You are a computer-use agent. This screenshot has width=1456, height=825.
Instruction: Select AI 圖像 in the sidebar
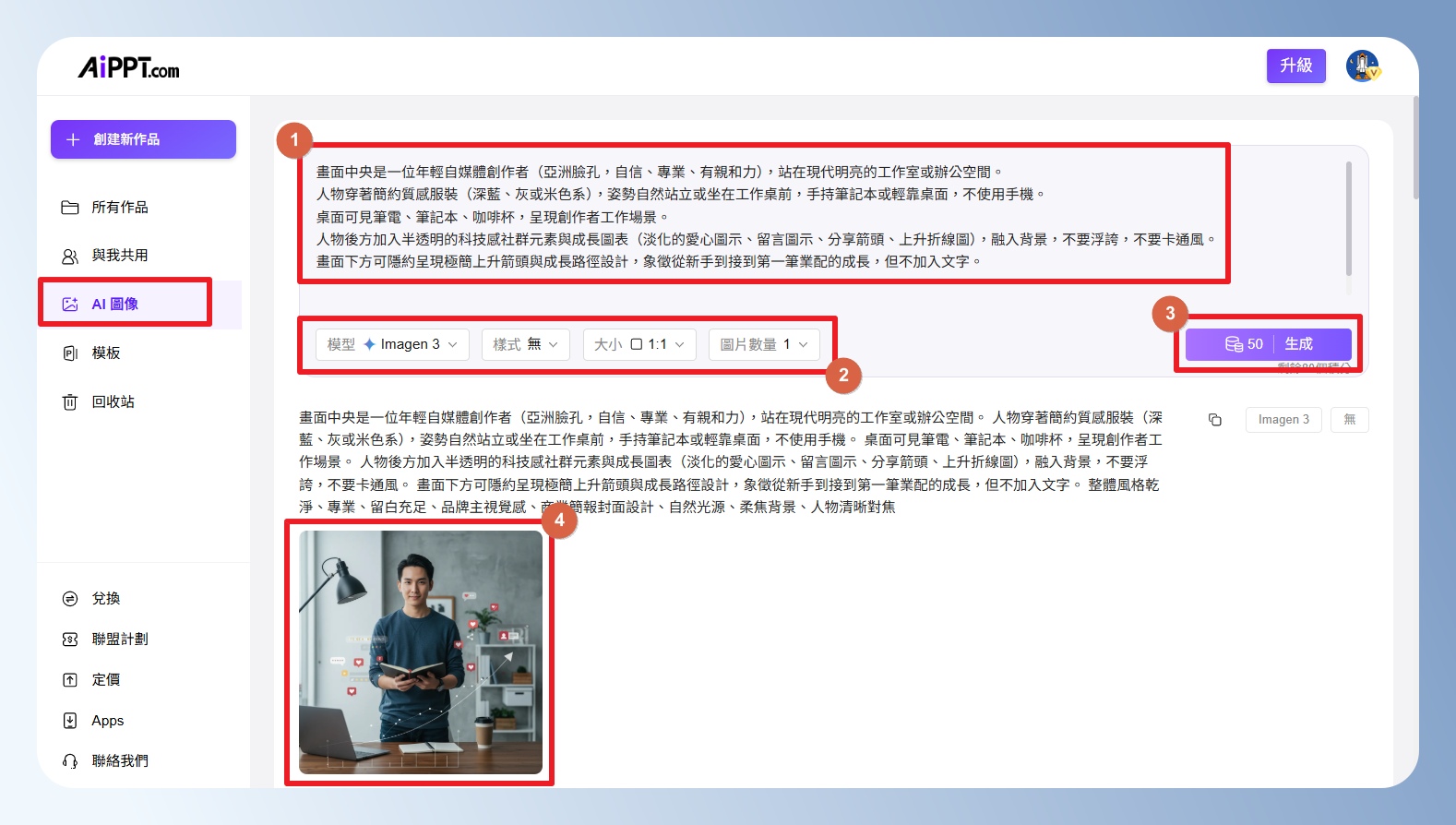click(x=114, y=304)
